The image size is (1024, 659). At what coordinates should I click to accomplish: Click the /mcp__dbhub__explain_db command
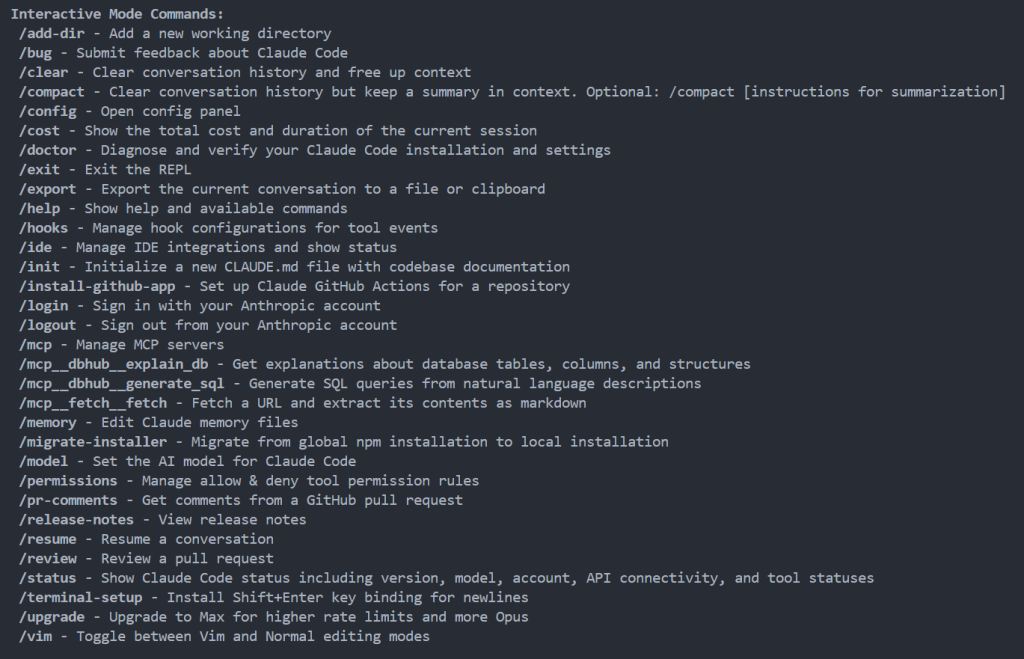click(114, 364)
